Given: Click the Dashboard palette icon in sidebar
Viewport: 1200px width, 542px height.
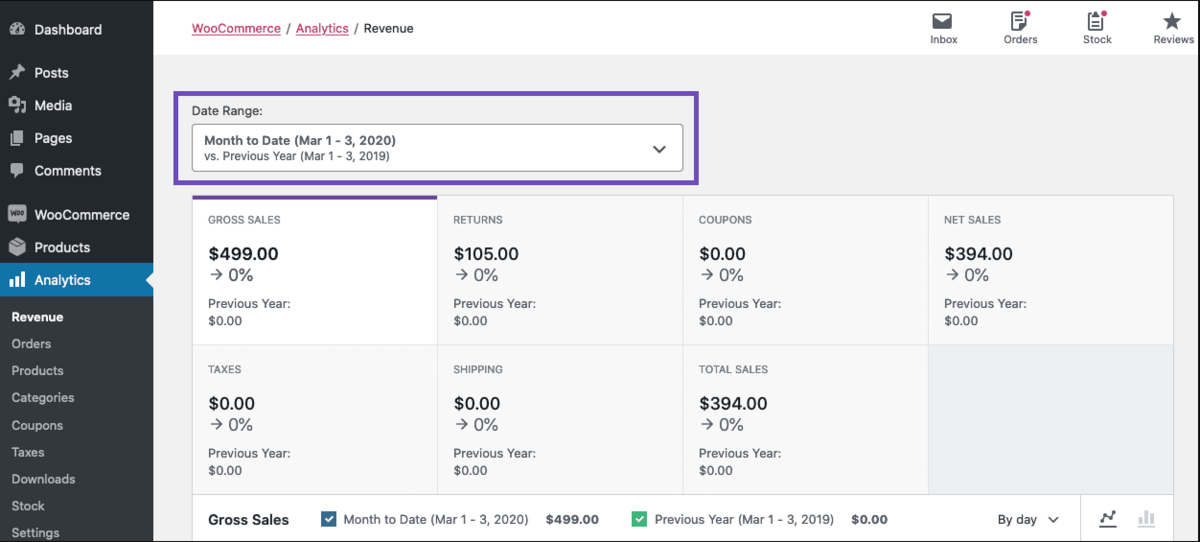Looking at the screenshot, I should point(17,30).
